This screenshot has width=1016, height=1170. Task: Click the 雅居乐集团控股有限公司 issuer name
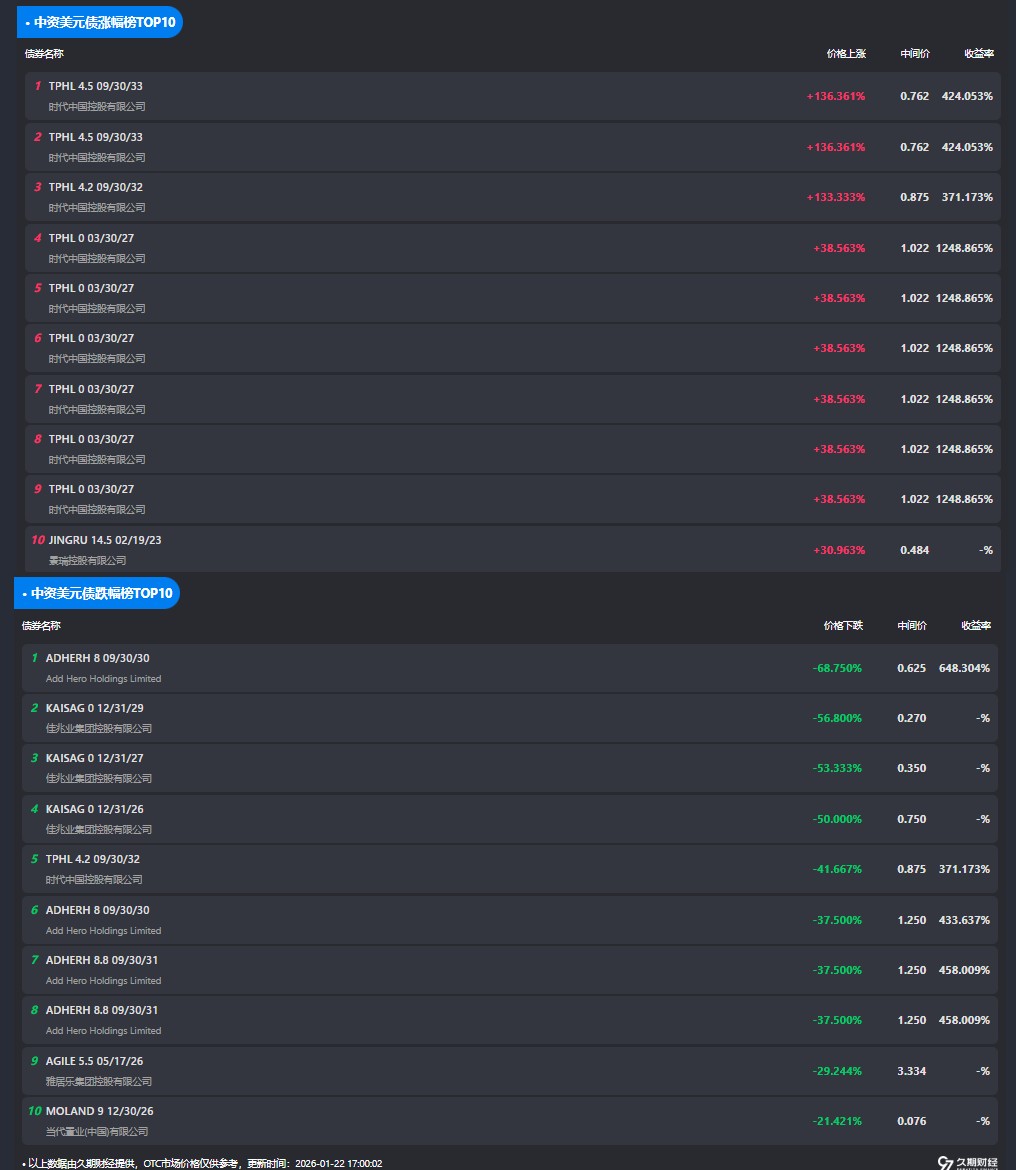click(99, 1082)
